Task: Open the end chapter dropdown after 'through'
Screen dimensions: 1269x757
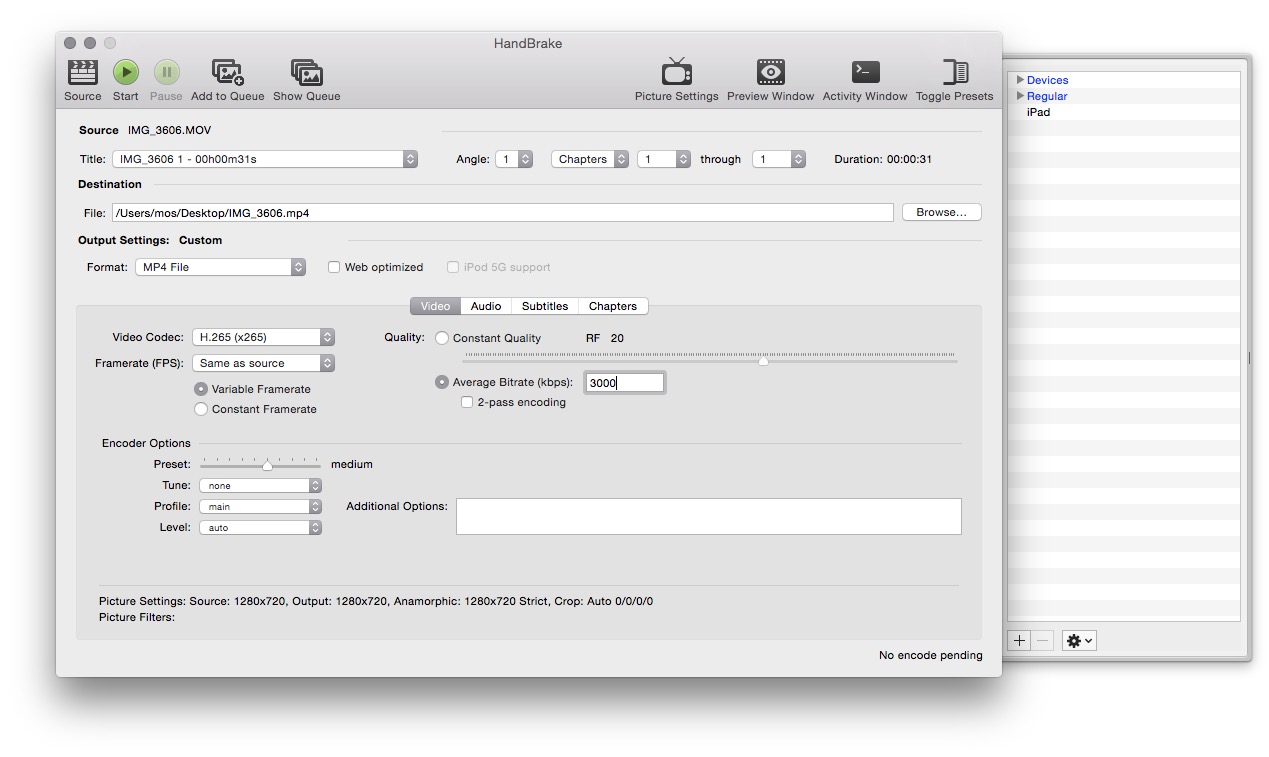Action: [779, 159]
